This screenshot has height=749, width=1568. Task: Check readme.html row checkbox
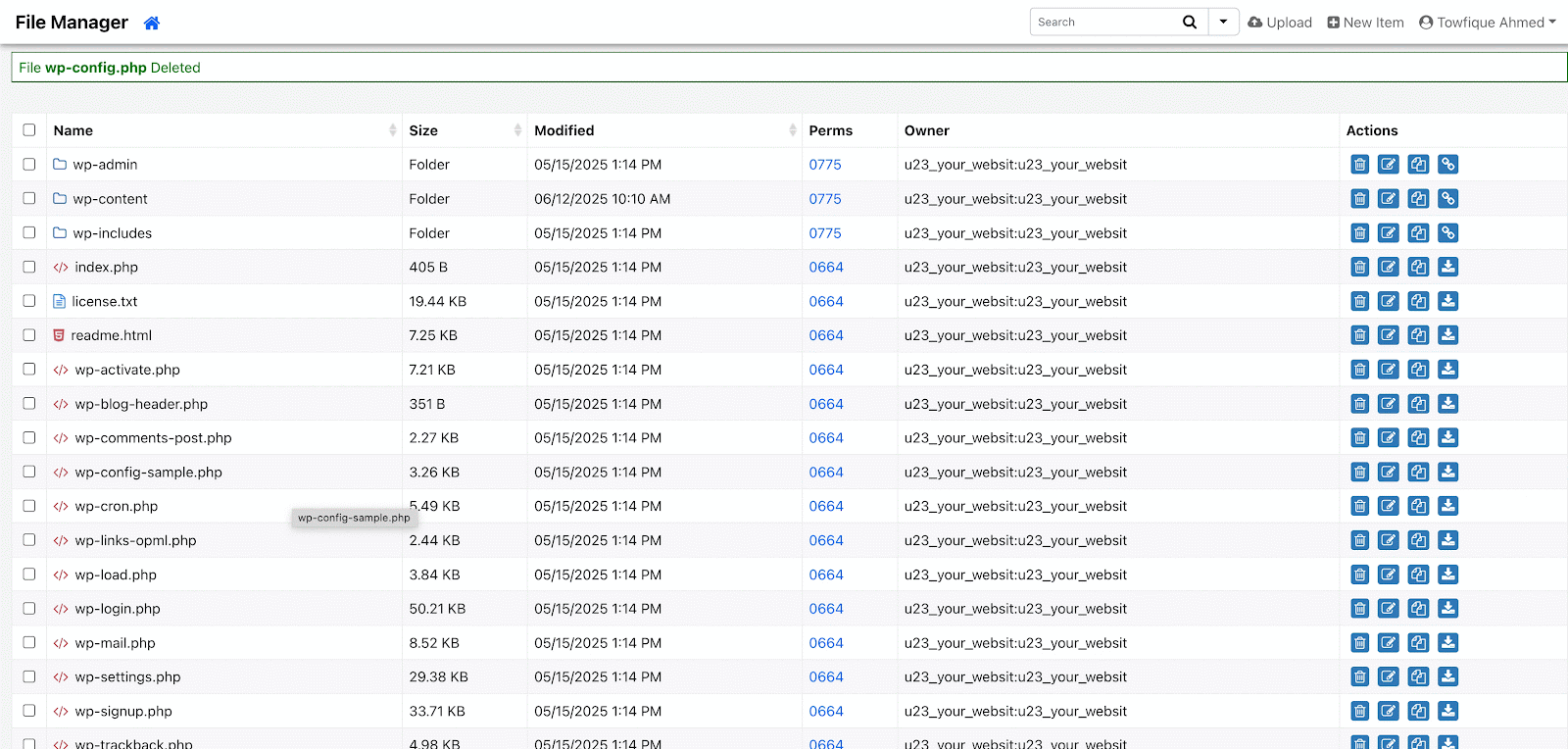pos(29,335)
